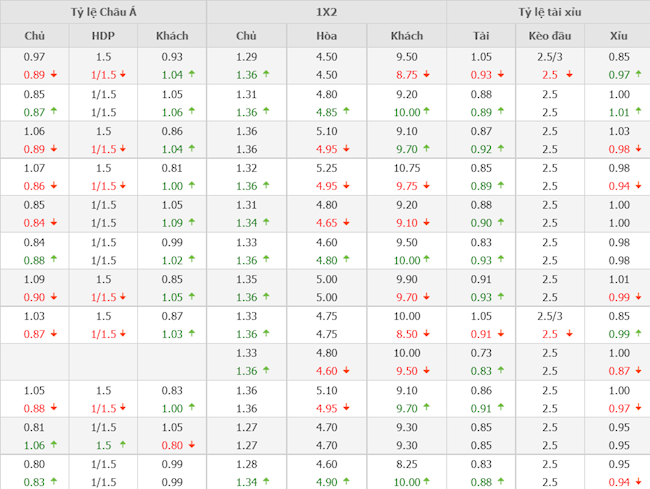
Task: Click the green up arrow beside 4.90
Action: click(347, 482)
